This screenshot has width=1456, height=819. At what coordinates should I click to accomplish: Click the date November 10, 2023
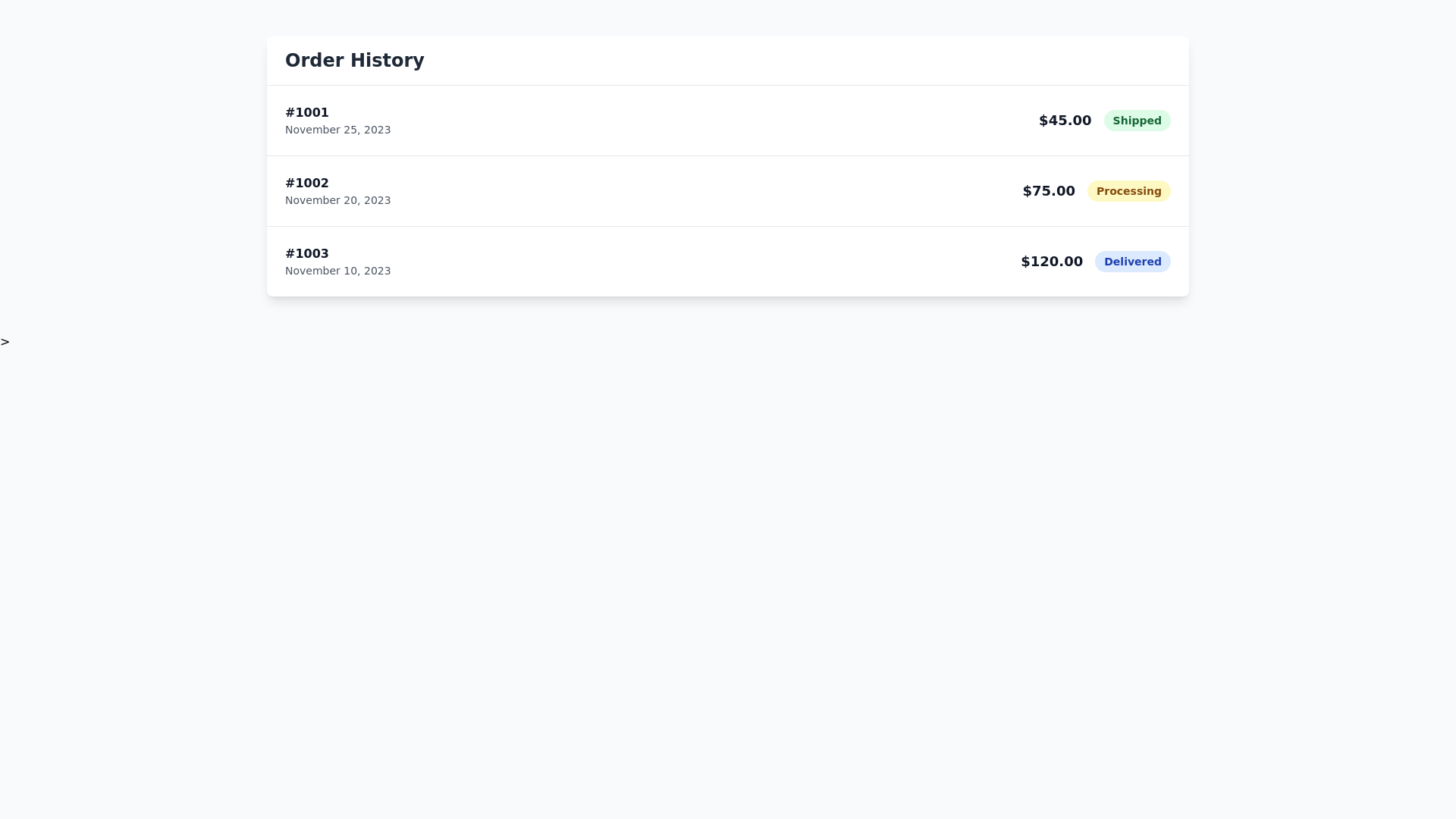click(337, 271)
